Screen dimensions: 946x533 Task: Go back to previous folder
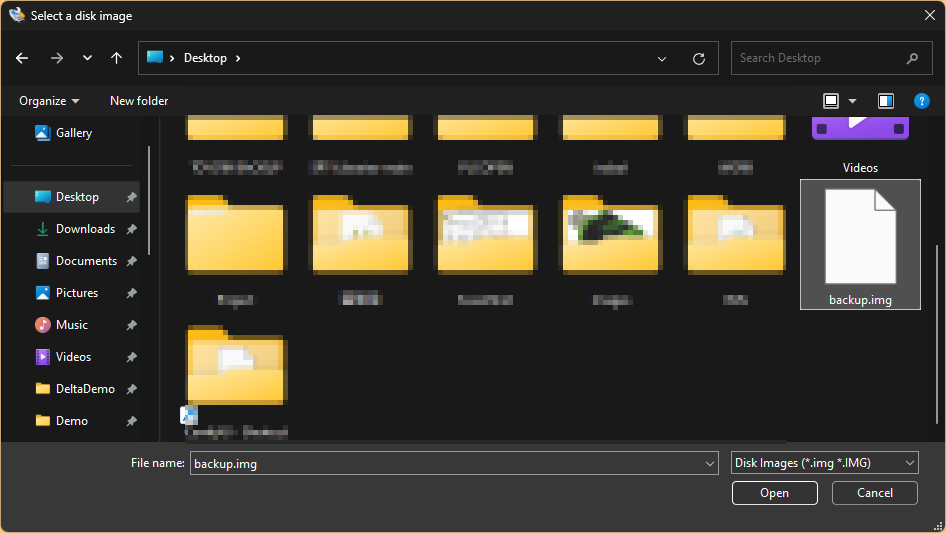tap(22, 58)
